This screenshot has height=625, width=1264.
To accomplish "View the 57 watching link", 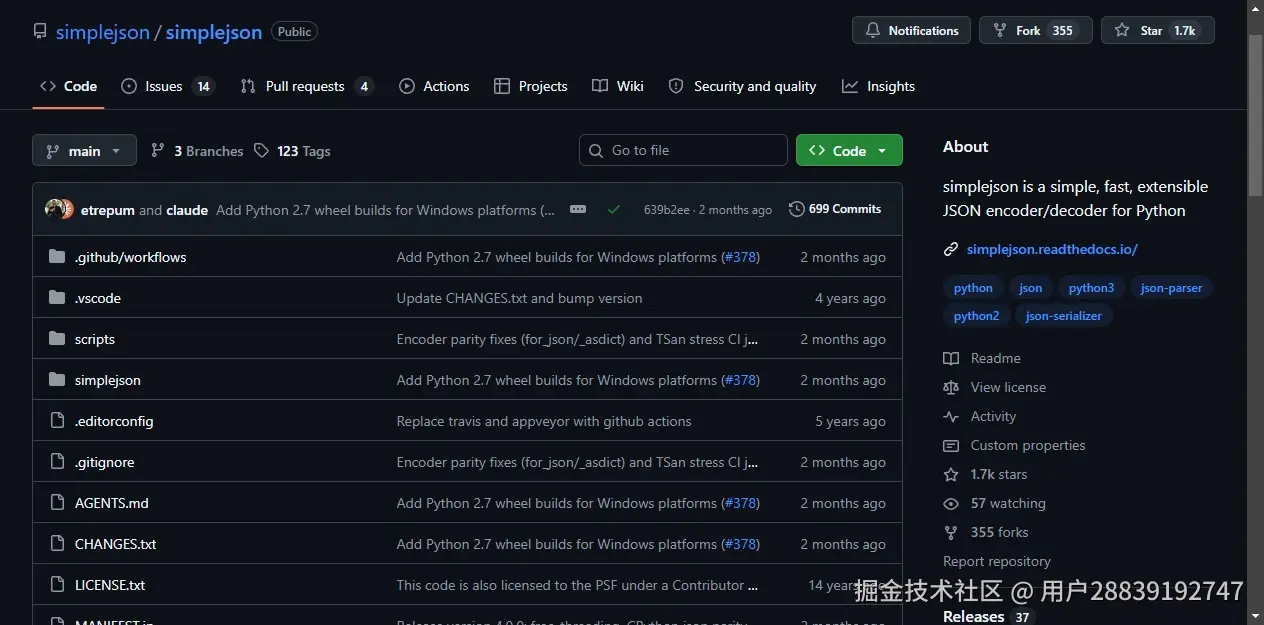I will point(994,503).
